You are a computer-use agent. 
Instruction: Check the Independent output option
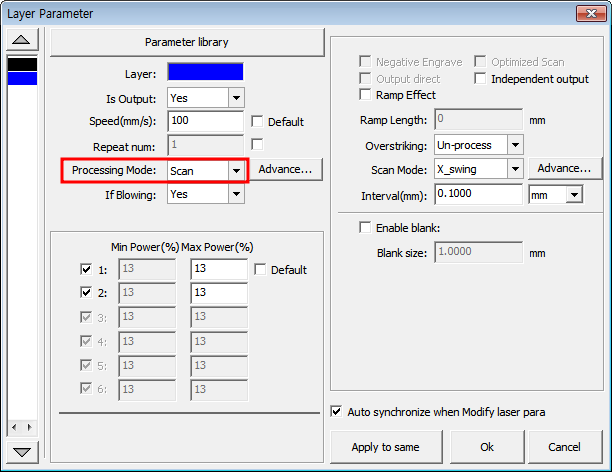(x=480, y=78)
